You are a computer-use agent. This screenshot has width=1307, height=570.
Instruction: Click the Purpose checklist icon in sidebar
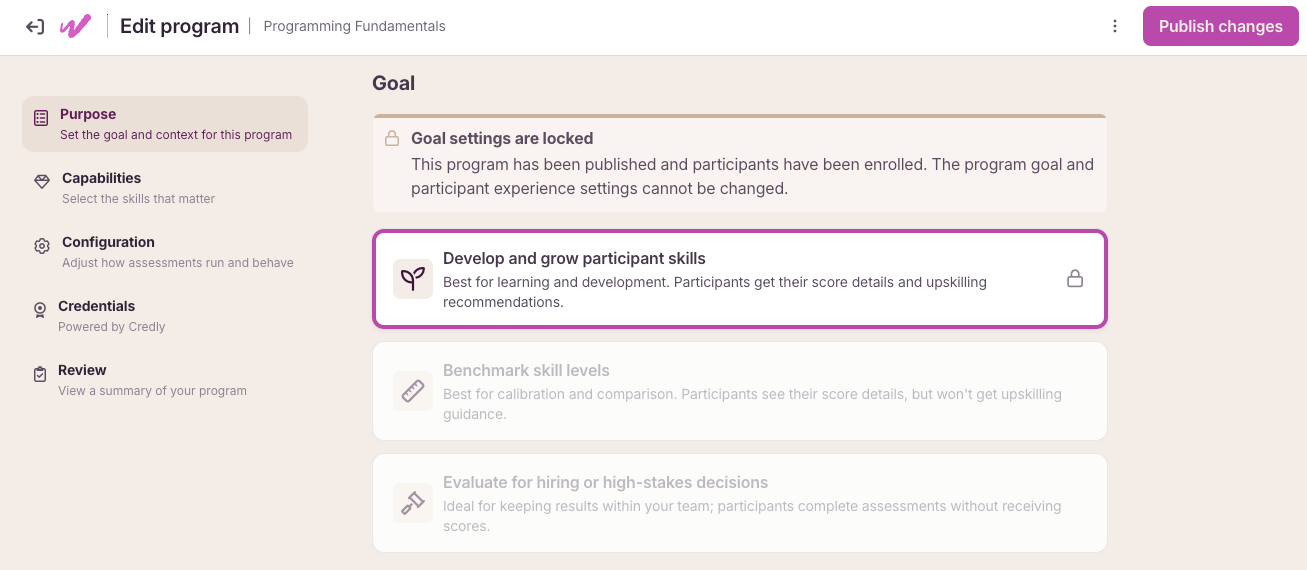[x=41, y=118]
